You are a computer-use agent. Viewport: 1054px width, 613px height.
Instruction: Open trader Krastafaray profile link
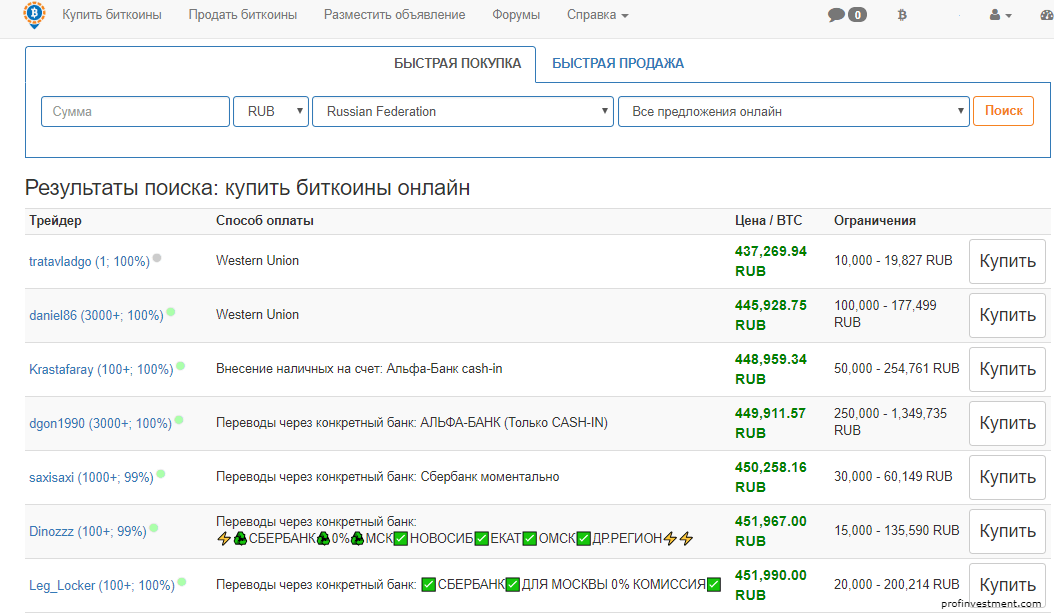[x=101, y=369]
